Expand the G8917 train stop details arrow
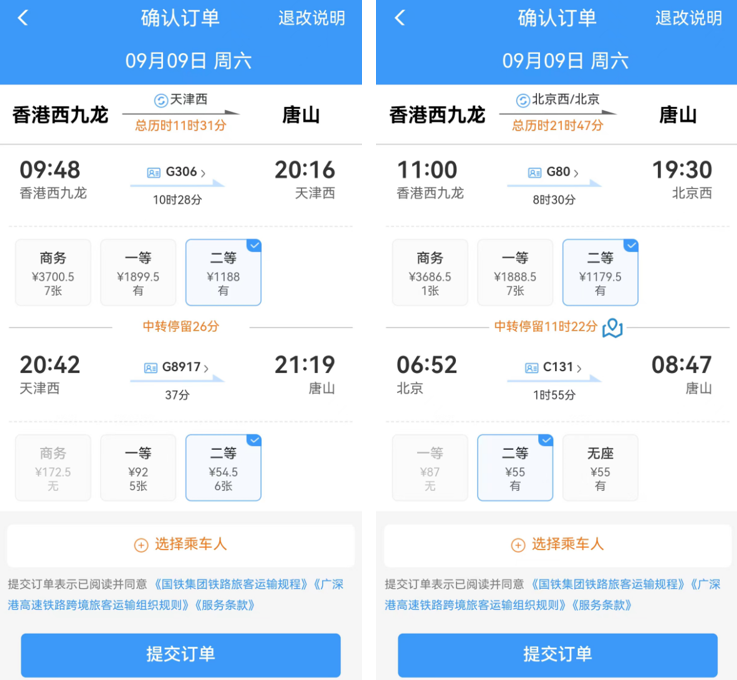The width and height of the screenshot is (737, 680). [207, 369]
